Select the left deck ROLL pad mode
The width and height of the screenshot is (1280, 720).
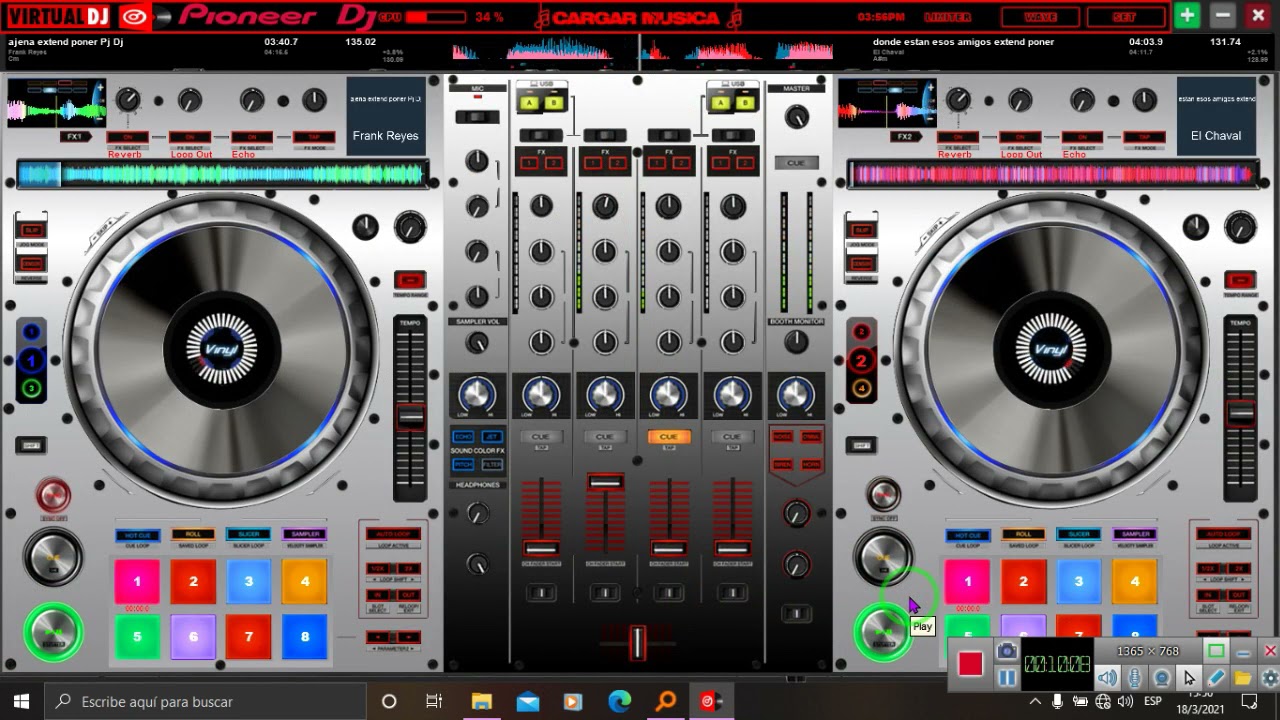point(193,535)
